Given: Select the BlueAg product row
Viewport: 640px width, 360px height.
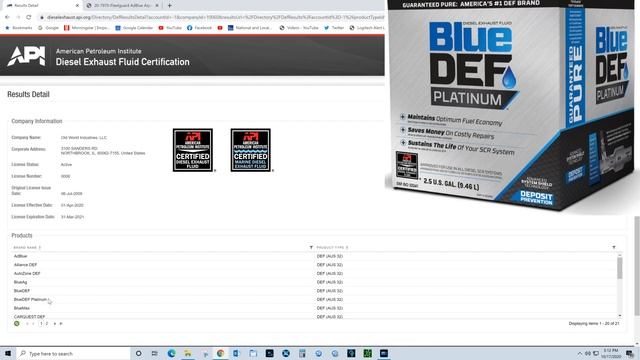Looking at the screenshot, I should [x=314, y=282].
